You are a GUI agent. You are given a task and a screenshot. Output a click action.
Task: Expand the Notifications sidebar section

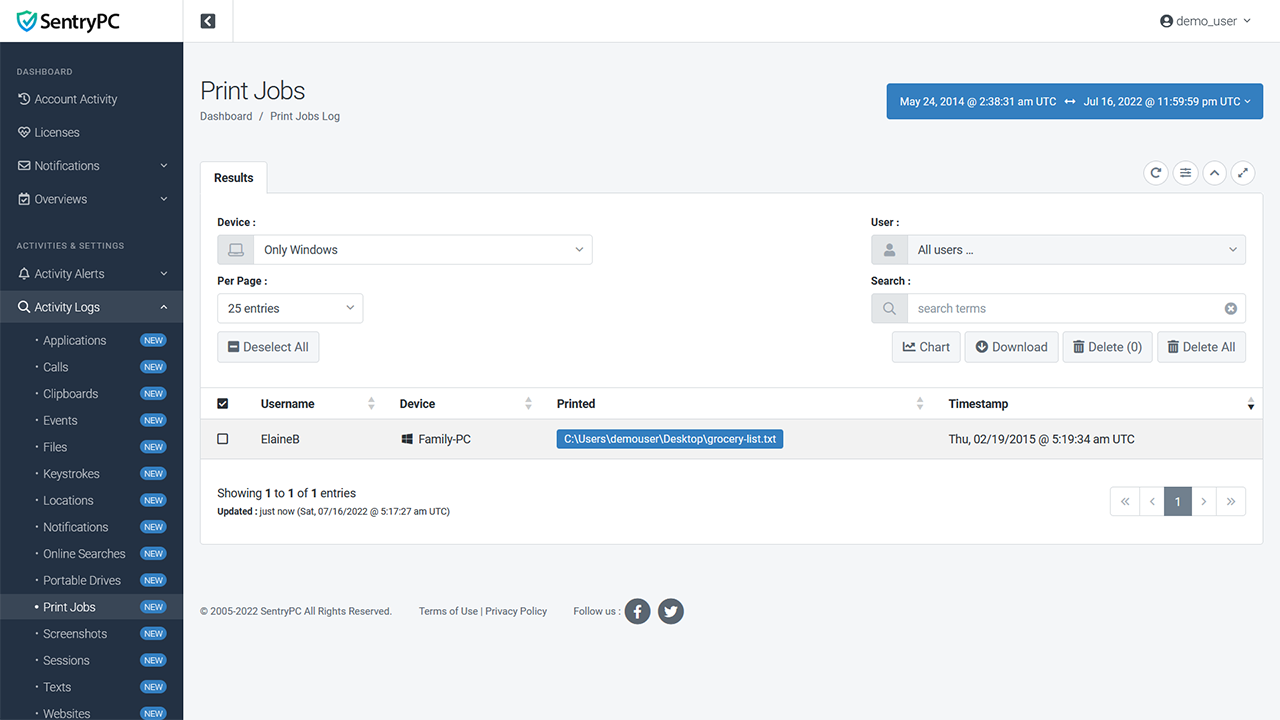coord(91,166)
